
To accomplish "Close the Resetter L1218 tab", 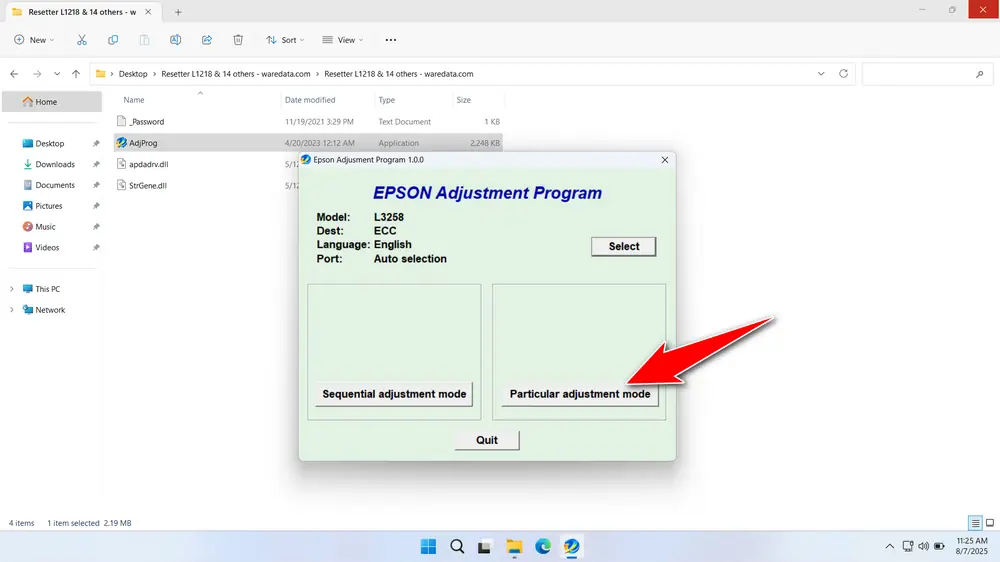I will pyautogui.click(x=148, y=12).
